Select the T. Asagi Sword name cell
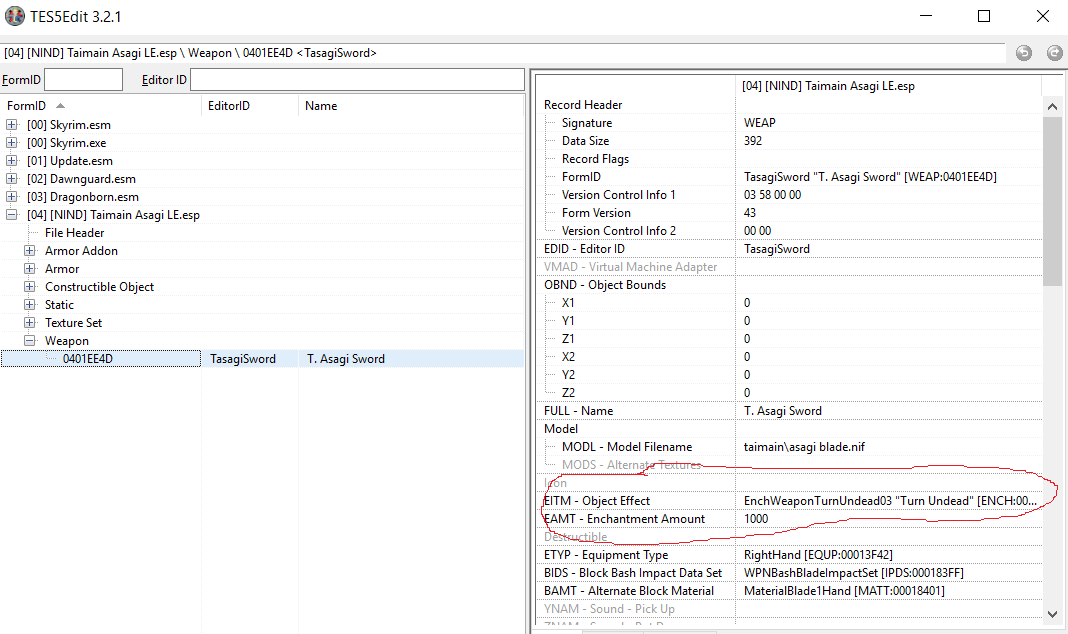The width and height of the screenshot is (1068, 634). (x=411, y=359)
